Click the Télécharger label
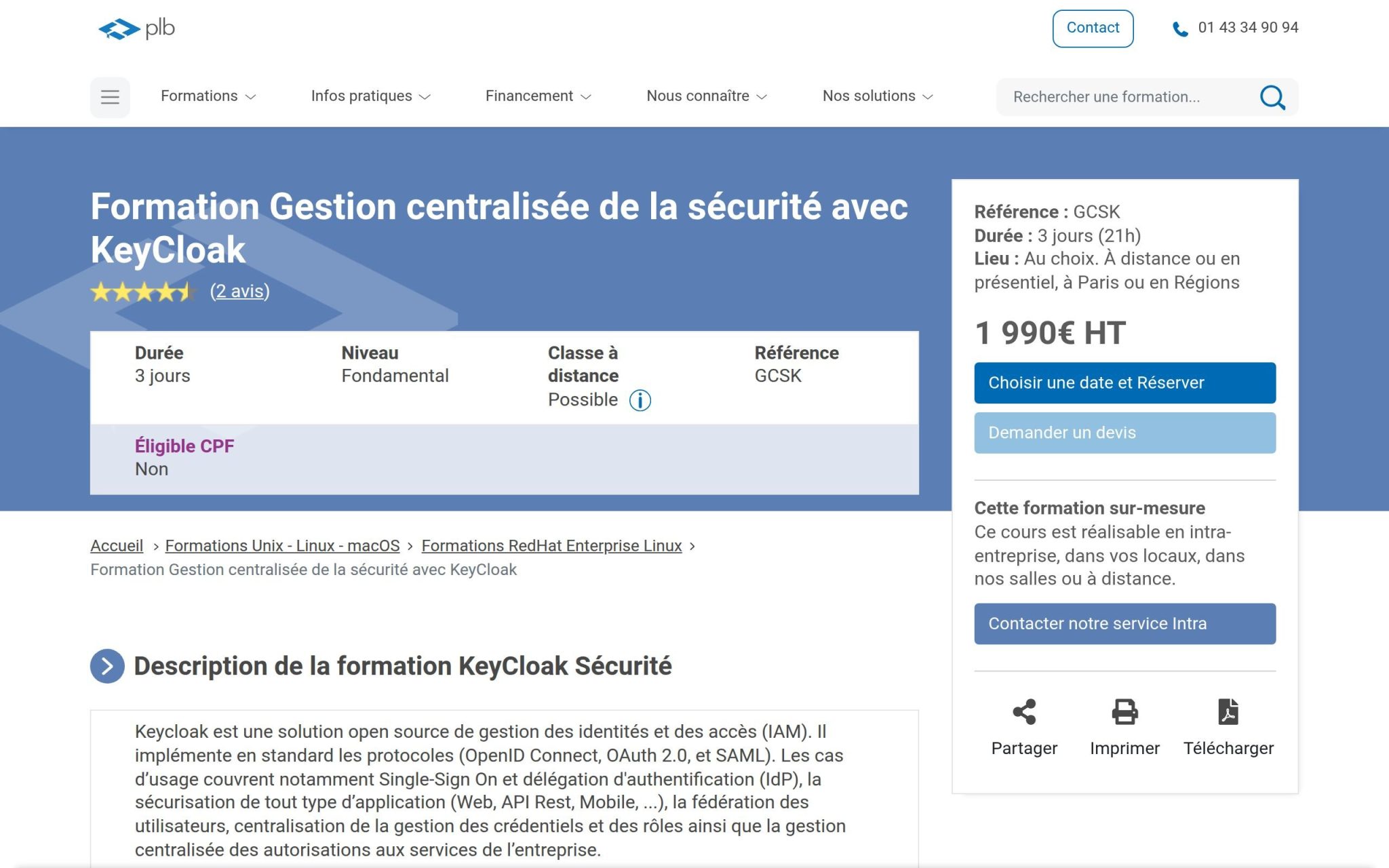Image resolution: width=1389 pixels, height=868 pixels. [1228, 748]
